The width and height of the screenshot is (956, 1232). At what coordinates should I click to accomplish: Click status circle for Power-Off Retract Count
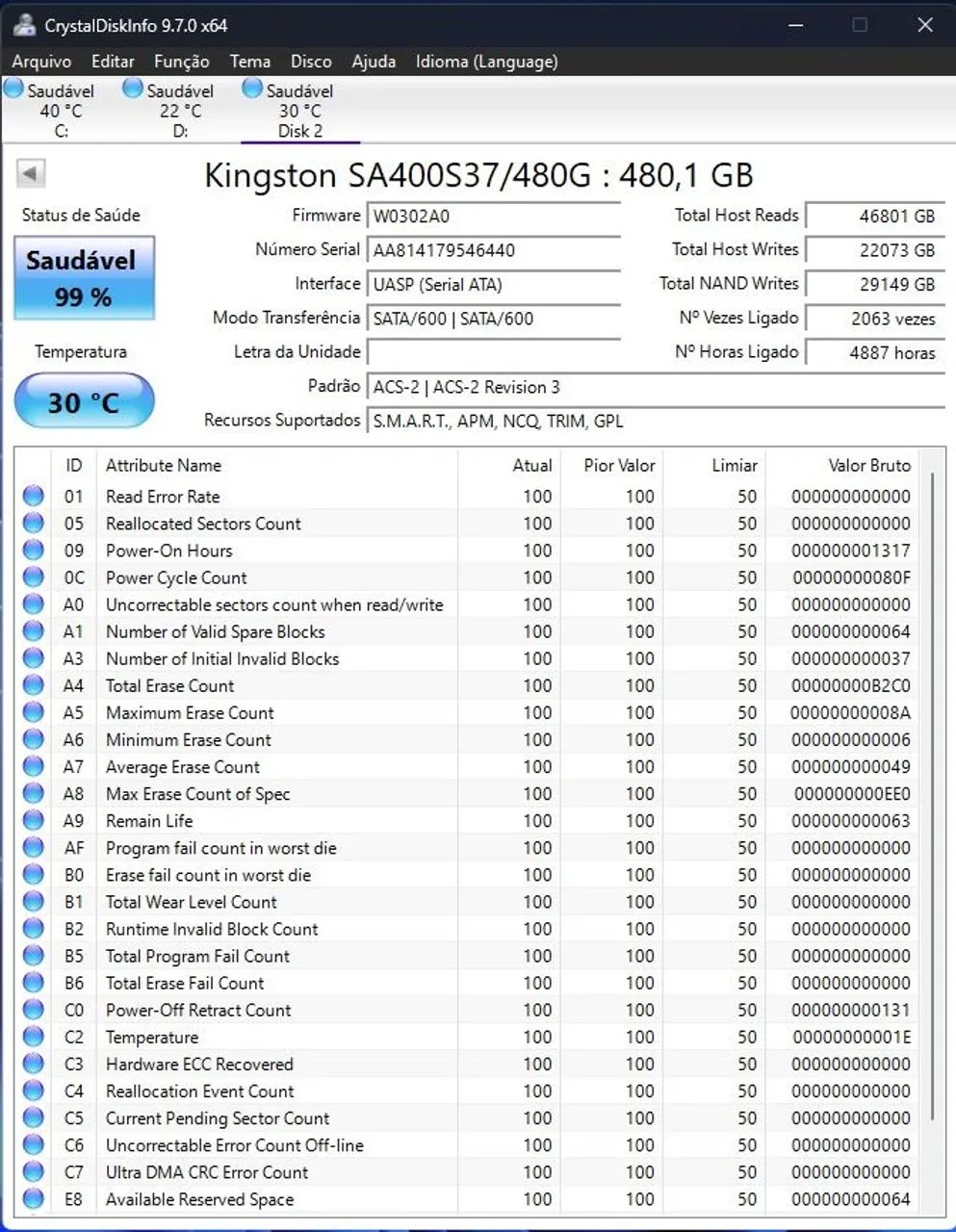point(34,1010)
